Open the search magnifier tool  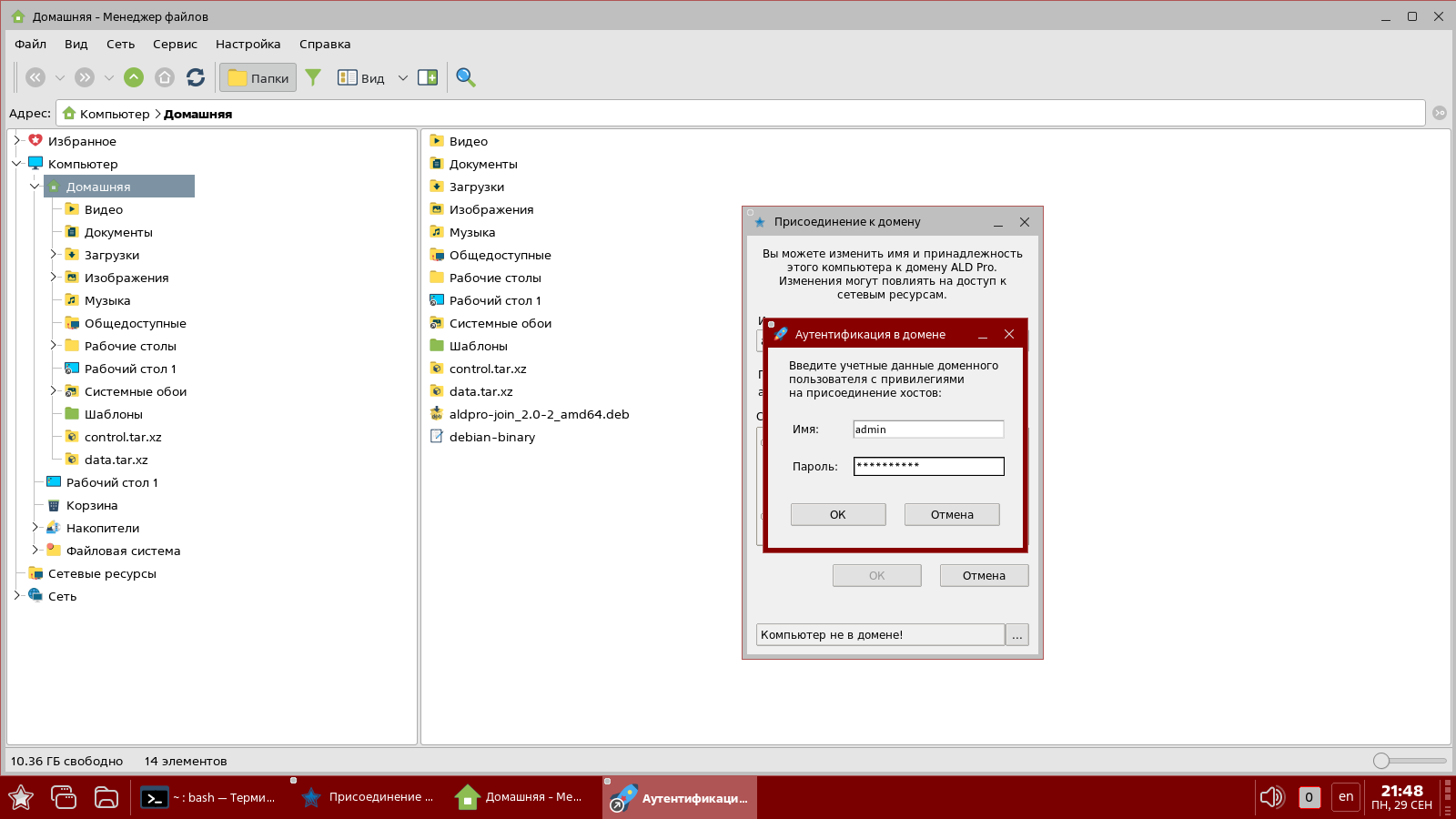466,77
